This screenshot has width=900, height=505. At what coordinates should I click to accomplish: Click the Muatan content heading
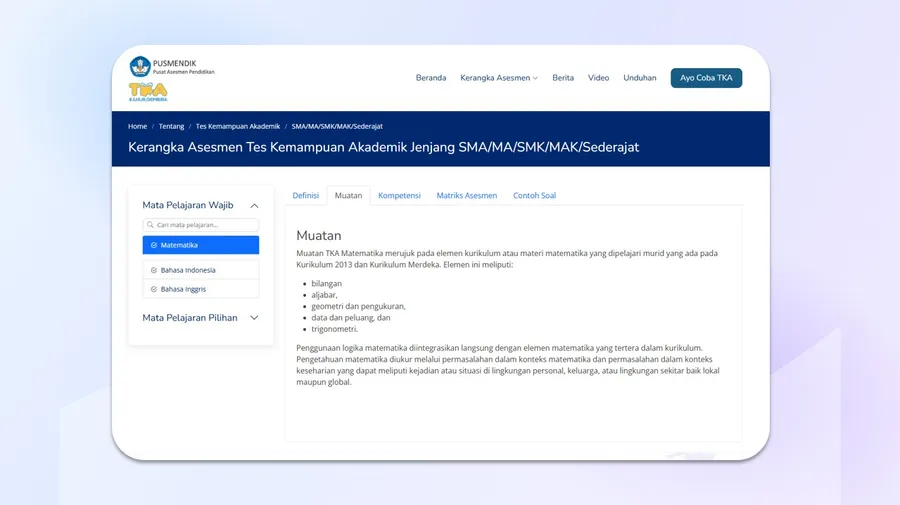click(x=319, y=236)
